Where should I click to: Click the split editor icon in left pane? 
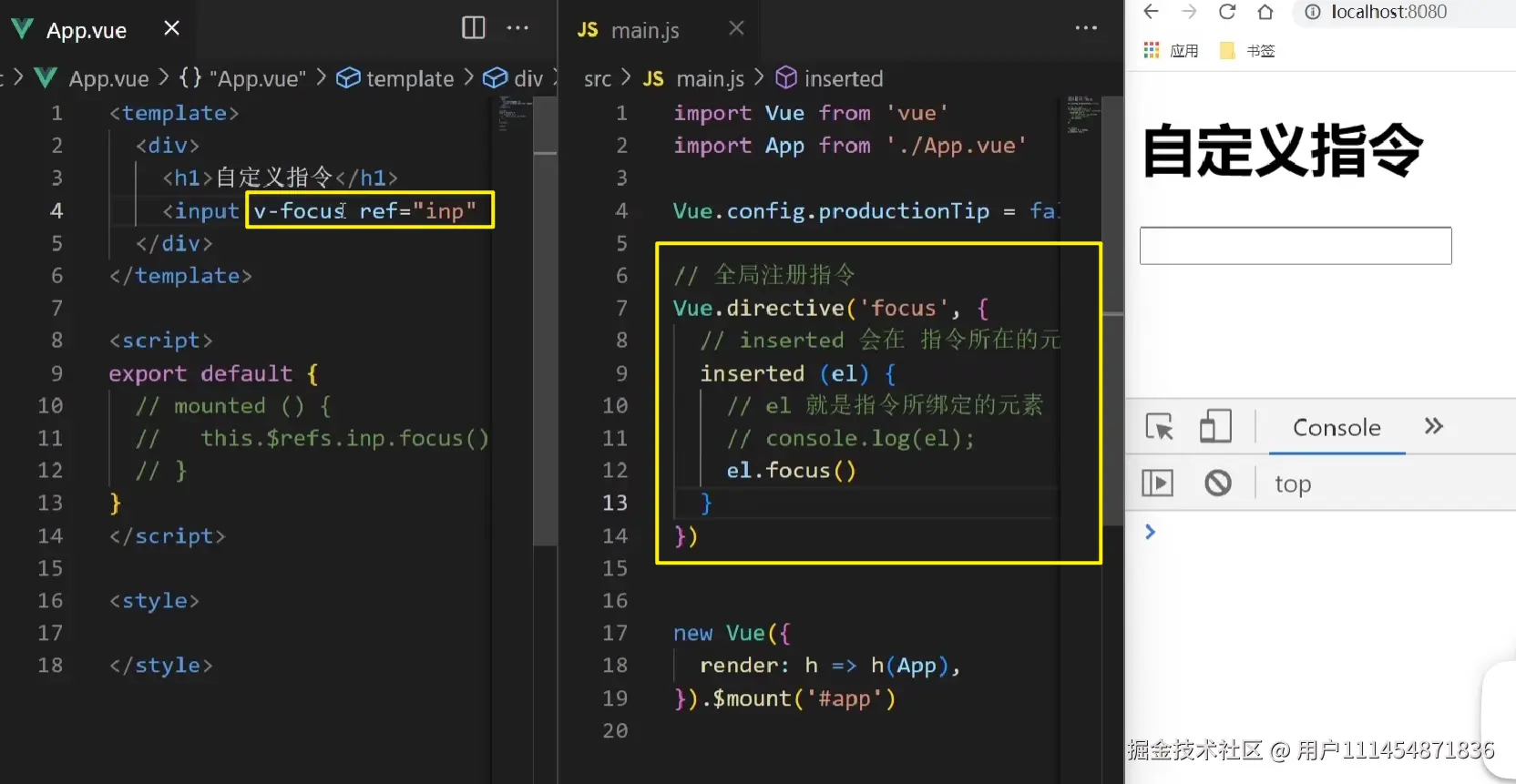pos(474,27)
